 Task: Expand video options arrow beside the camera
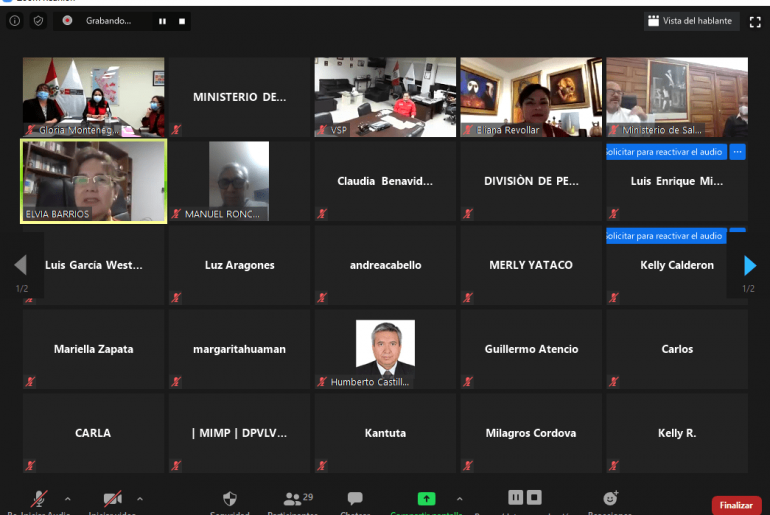(x=139, y=498)
